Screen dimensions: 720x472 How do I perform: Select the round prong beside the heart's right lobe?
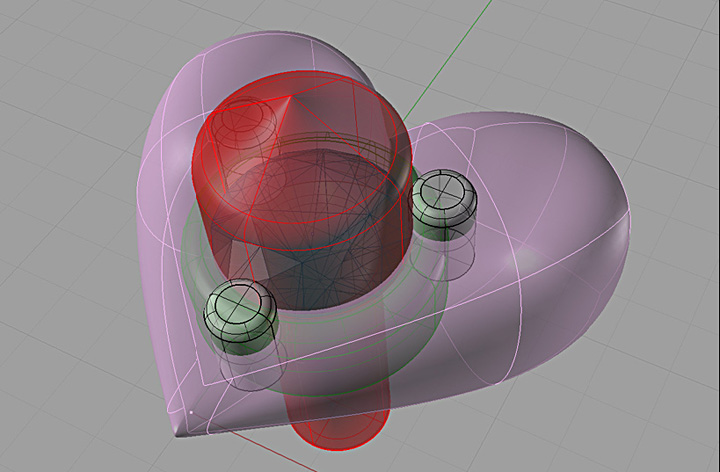(443, 204)
